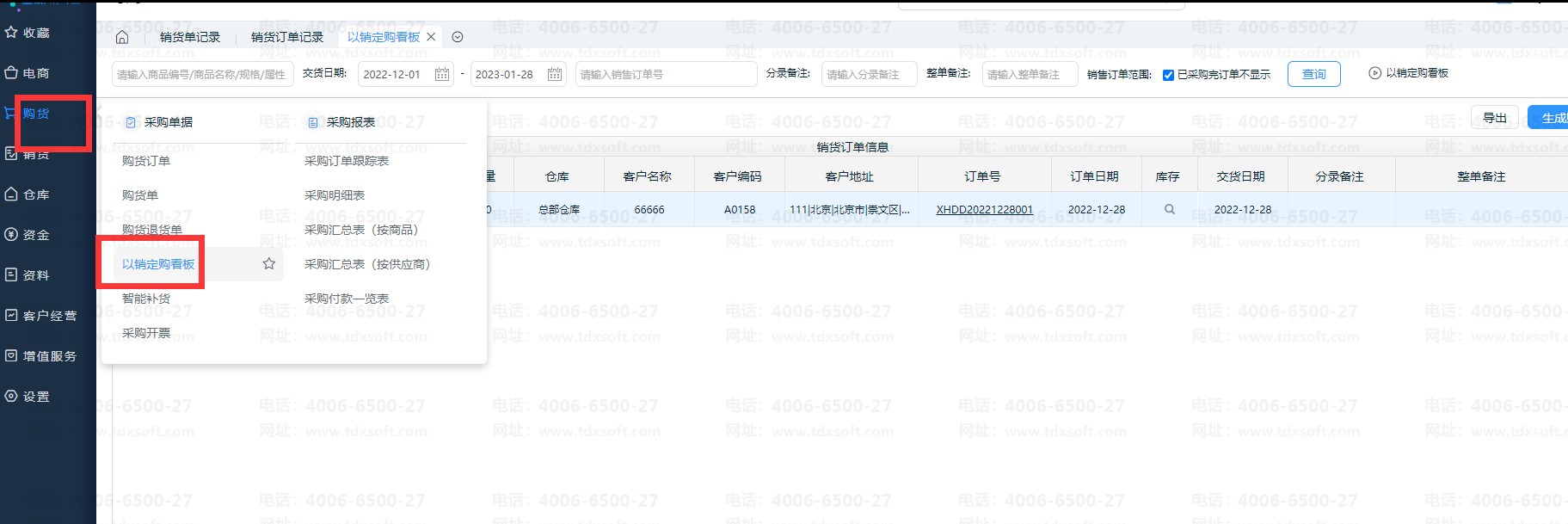Open start date calendar picker icon

click(x=442, y=75)
